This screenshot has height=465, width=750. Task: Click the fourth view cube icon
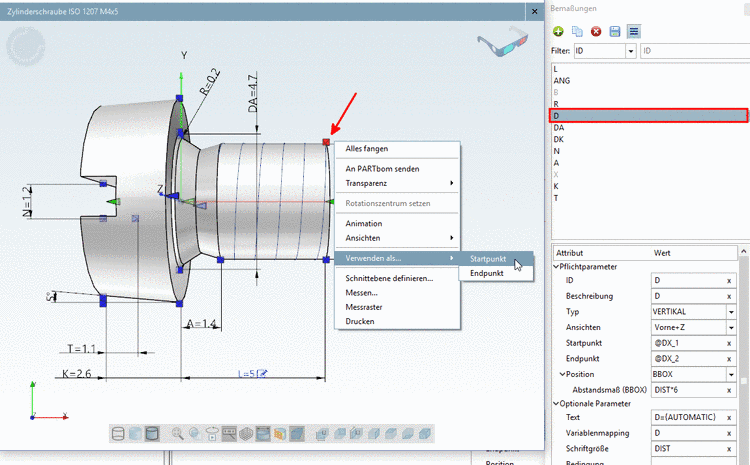pyautogui.click(x=374, y=434)
